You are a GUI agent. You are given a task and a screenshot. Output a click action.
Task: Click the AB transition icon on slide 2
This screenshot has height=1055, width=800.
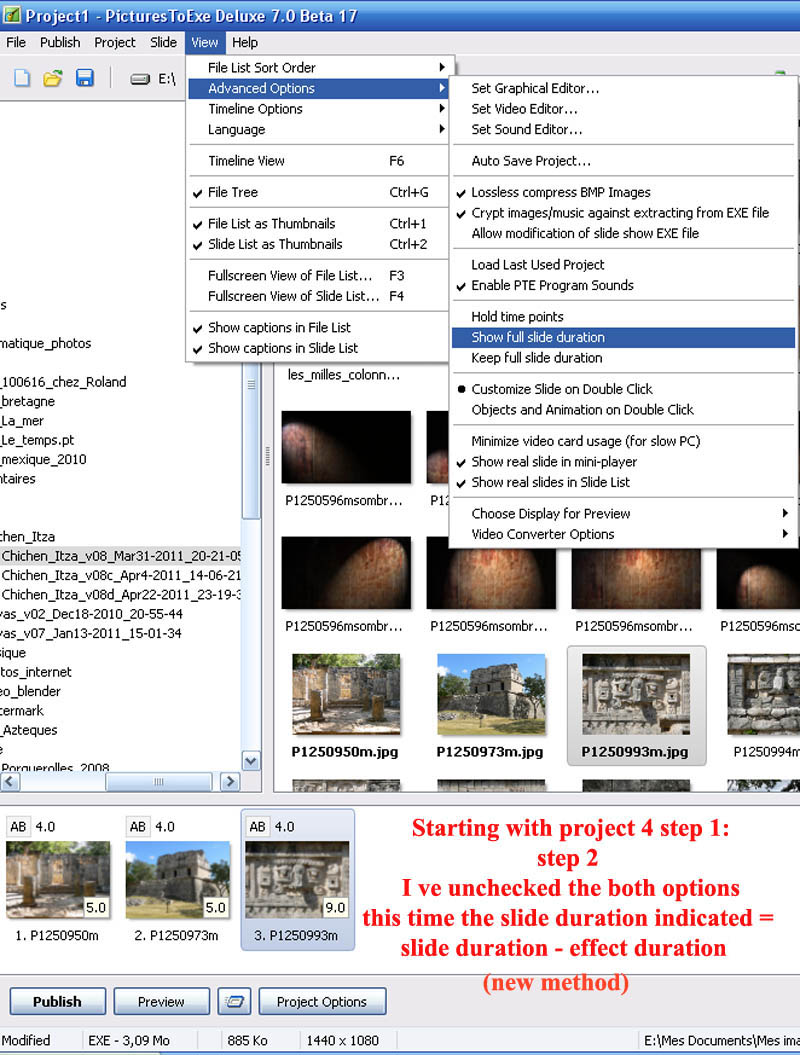tap(138, 826)
